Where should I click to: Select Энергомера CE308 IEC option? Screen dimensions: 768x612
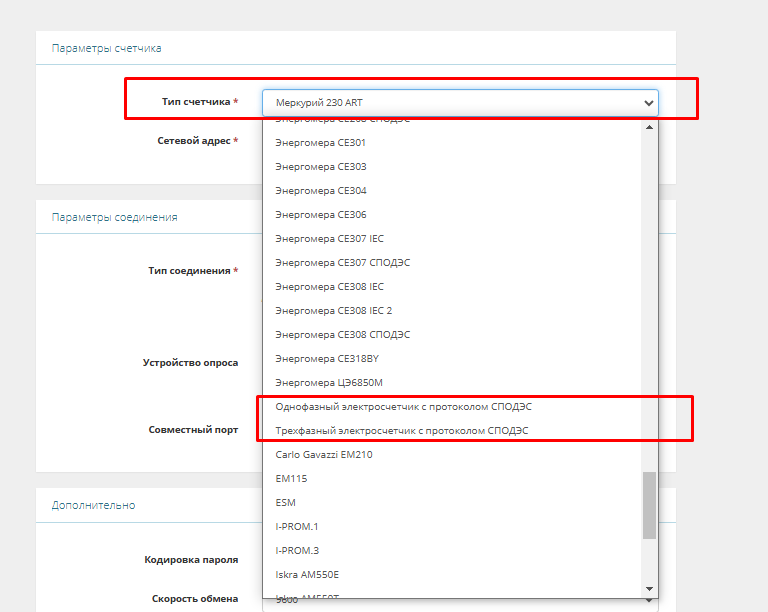click(x=452, y=287)
